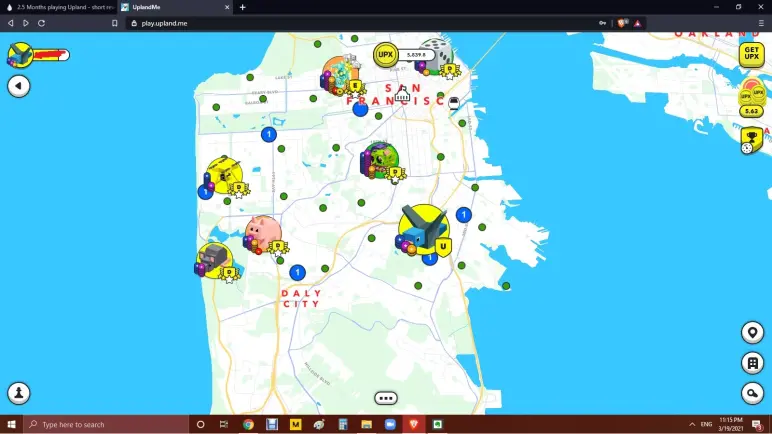
Task: Click the password key icon in address bar
Action: [x=602, y=23]
